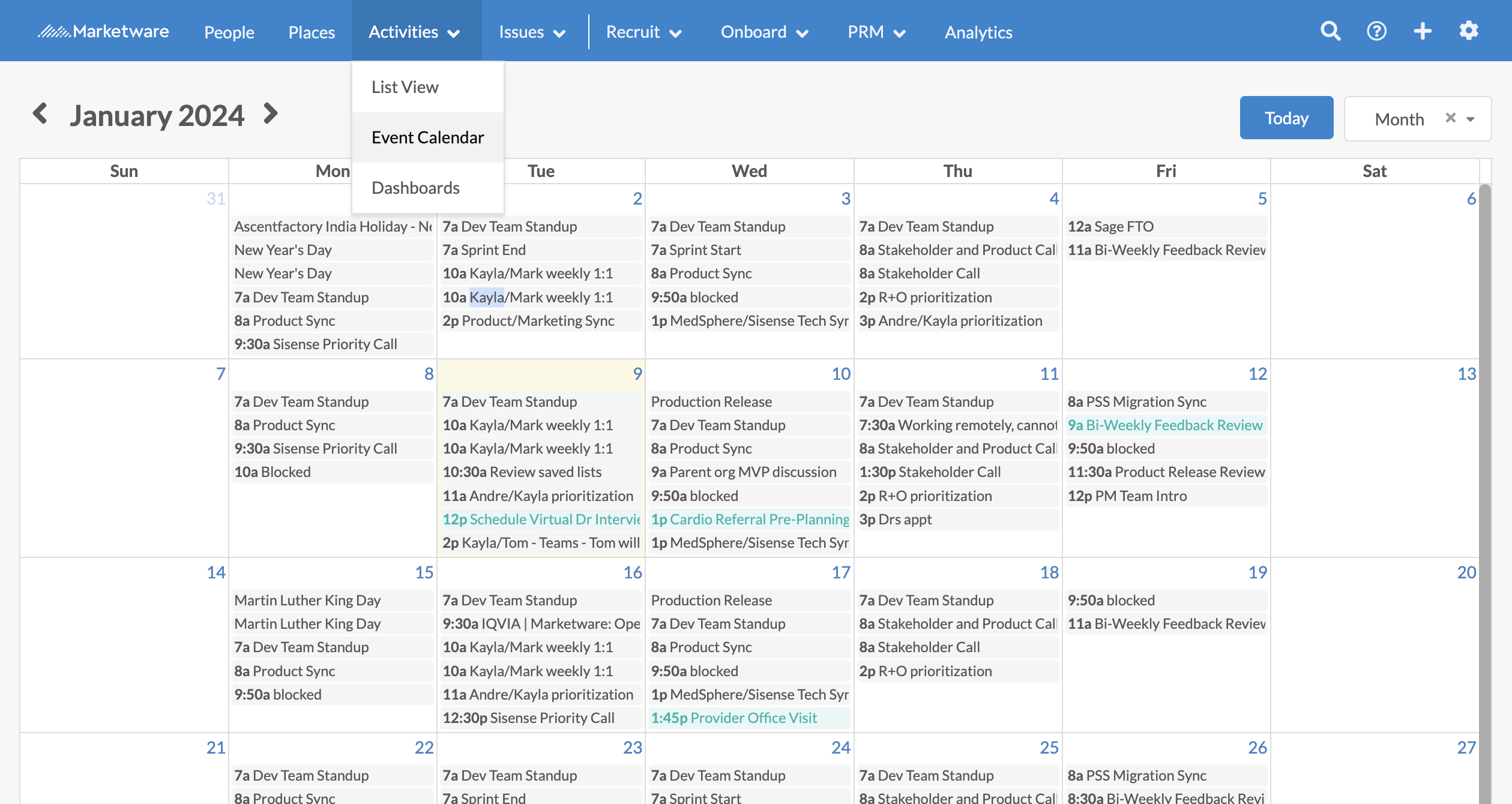Click the plus add icon
1512x804 pixels.
1423,31
